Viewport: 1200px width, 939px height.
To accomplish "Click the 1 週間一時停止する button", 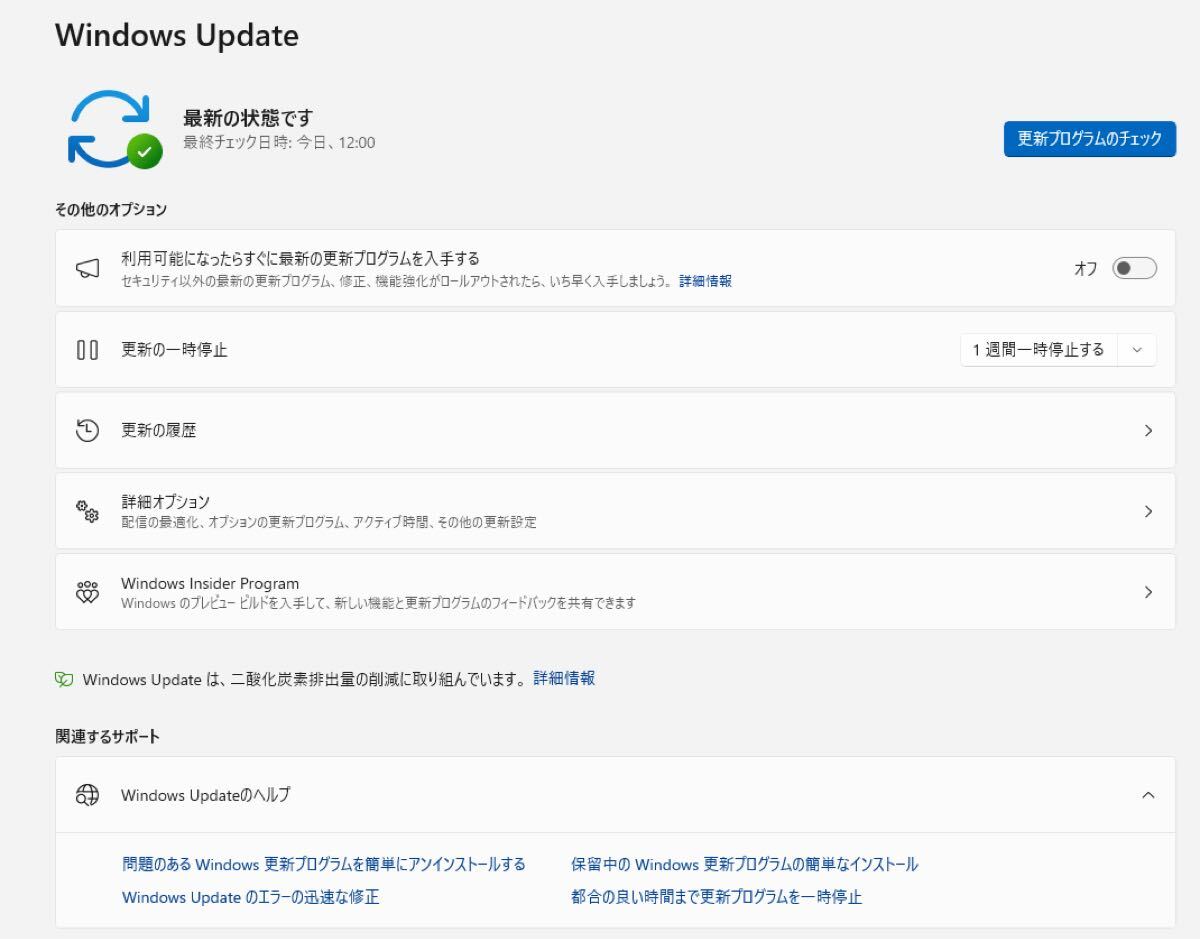I will [x=1039, y=350].
